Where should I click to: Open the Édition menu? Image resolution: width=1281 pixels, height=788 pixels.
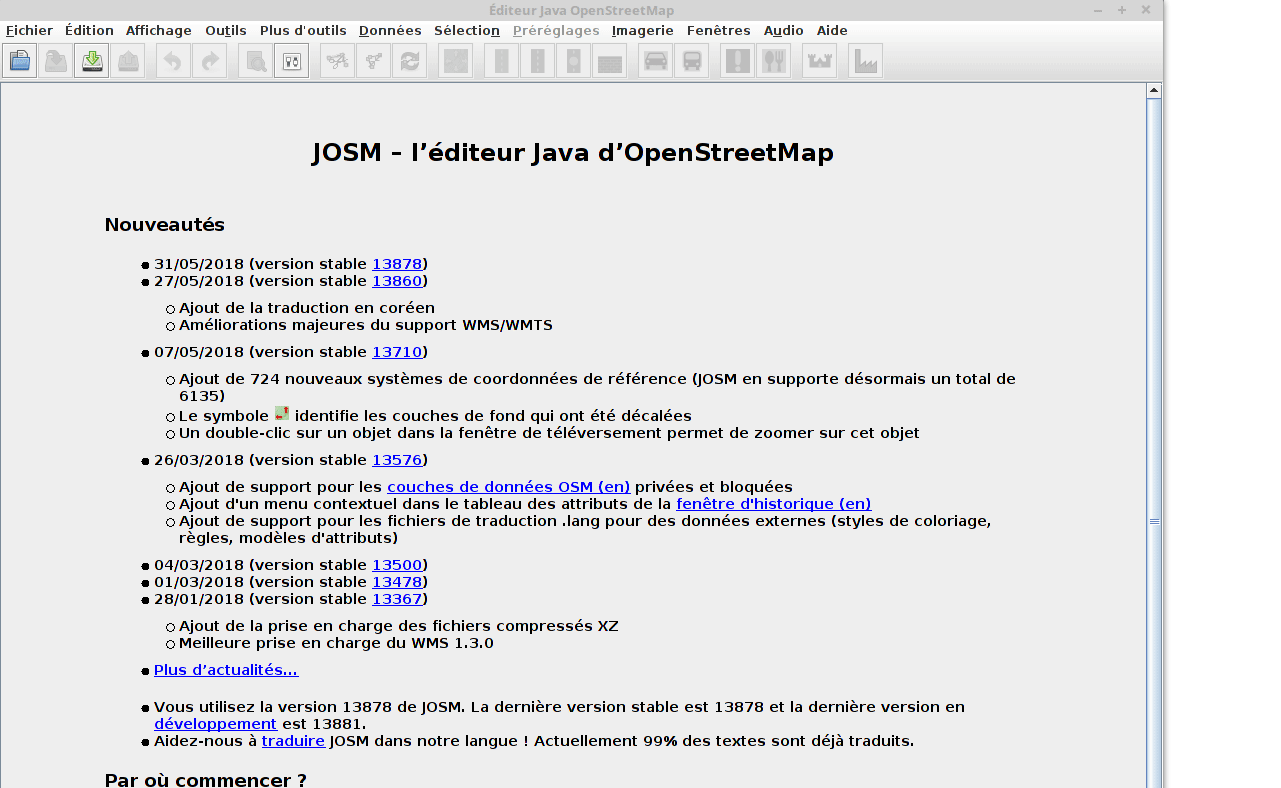tap(89, 30)
